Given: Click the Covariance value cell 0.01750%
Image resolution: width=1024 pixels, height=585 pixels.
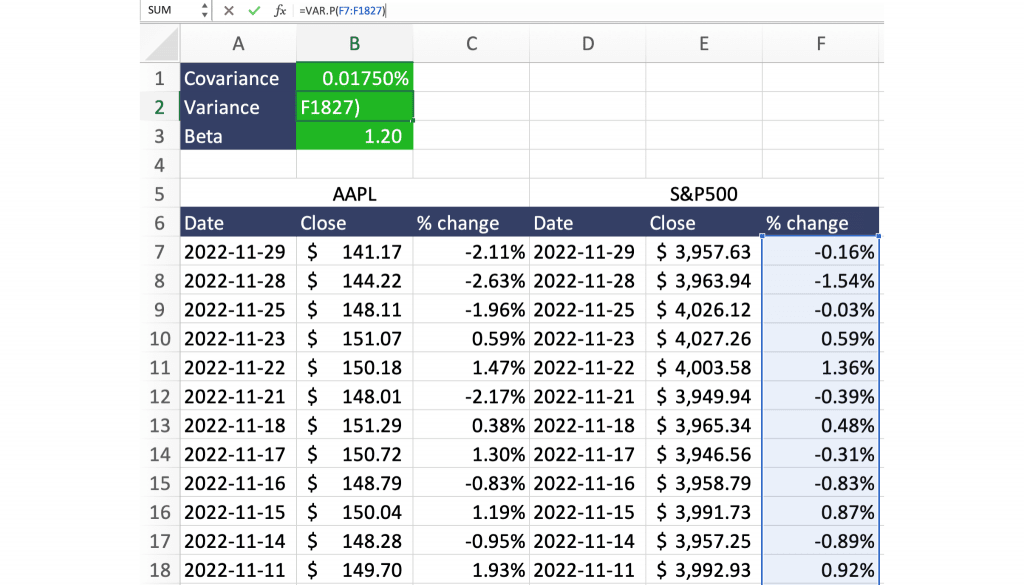Looking at the screenshot, I should 354,78.
